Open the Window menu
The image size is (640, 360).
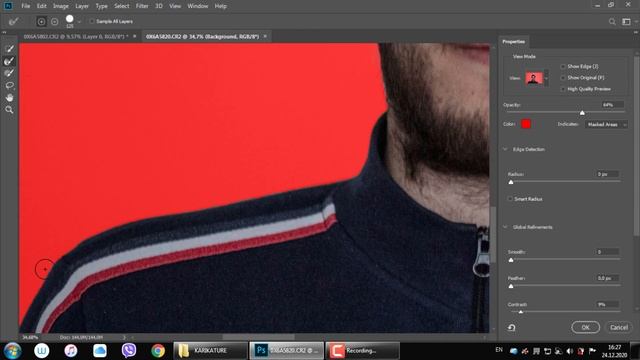tap(198, 6)
